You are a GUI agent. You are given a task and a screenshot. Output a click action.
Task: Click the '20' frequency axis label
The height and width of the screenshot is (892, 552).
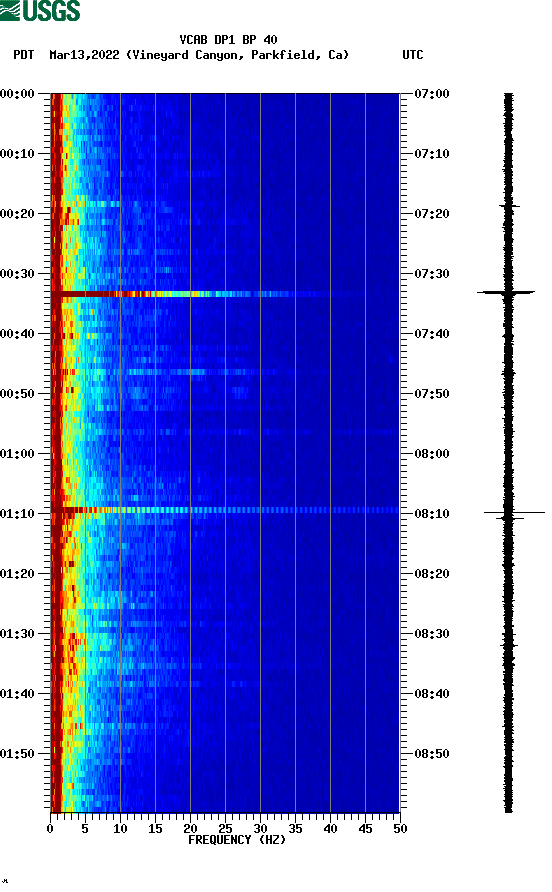coord(190,829)
